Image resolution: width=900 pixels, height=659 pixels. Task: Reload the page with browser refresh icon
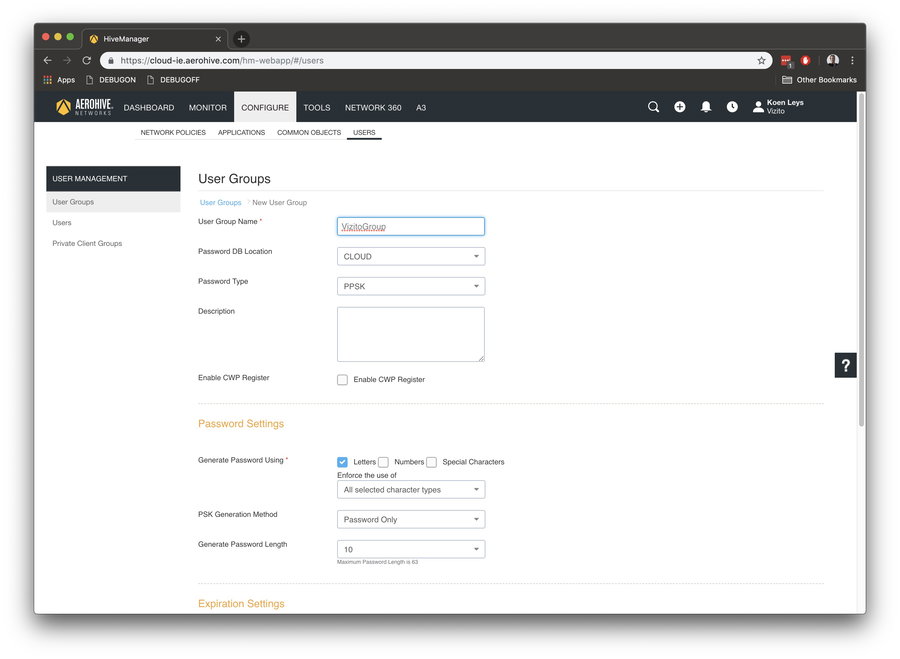coord(87,60)
